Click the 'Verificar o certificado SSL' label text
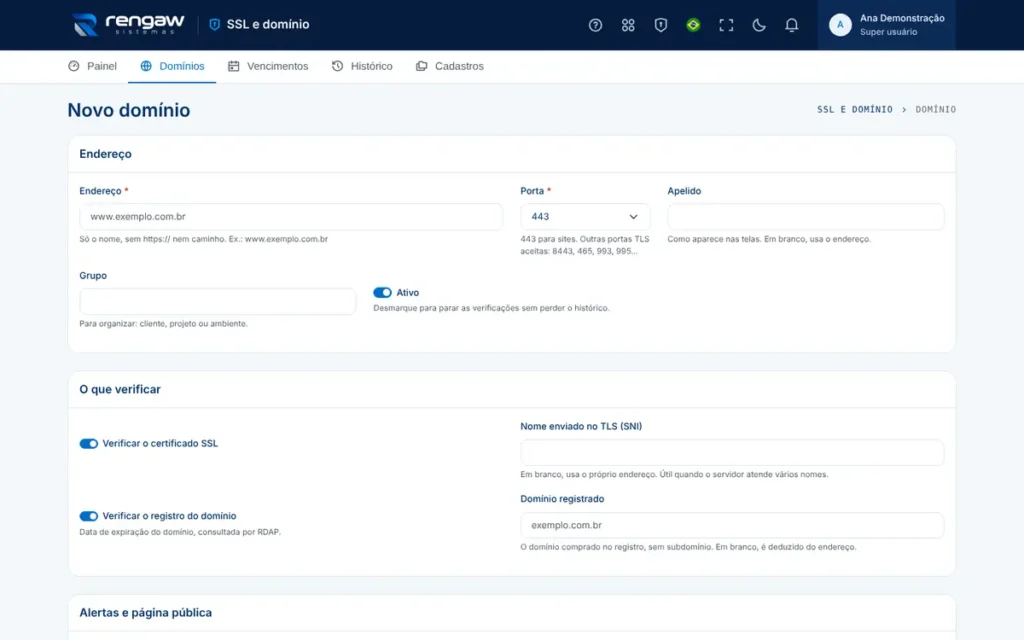 160,443
